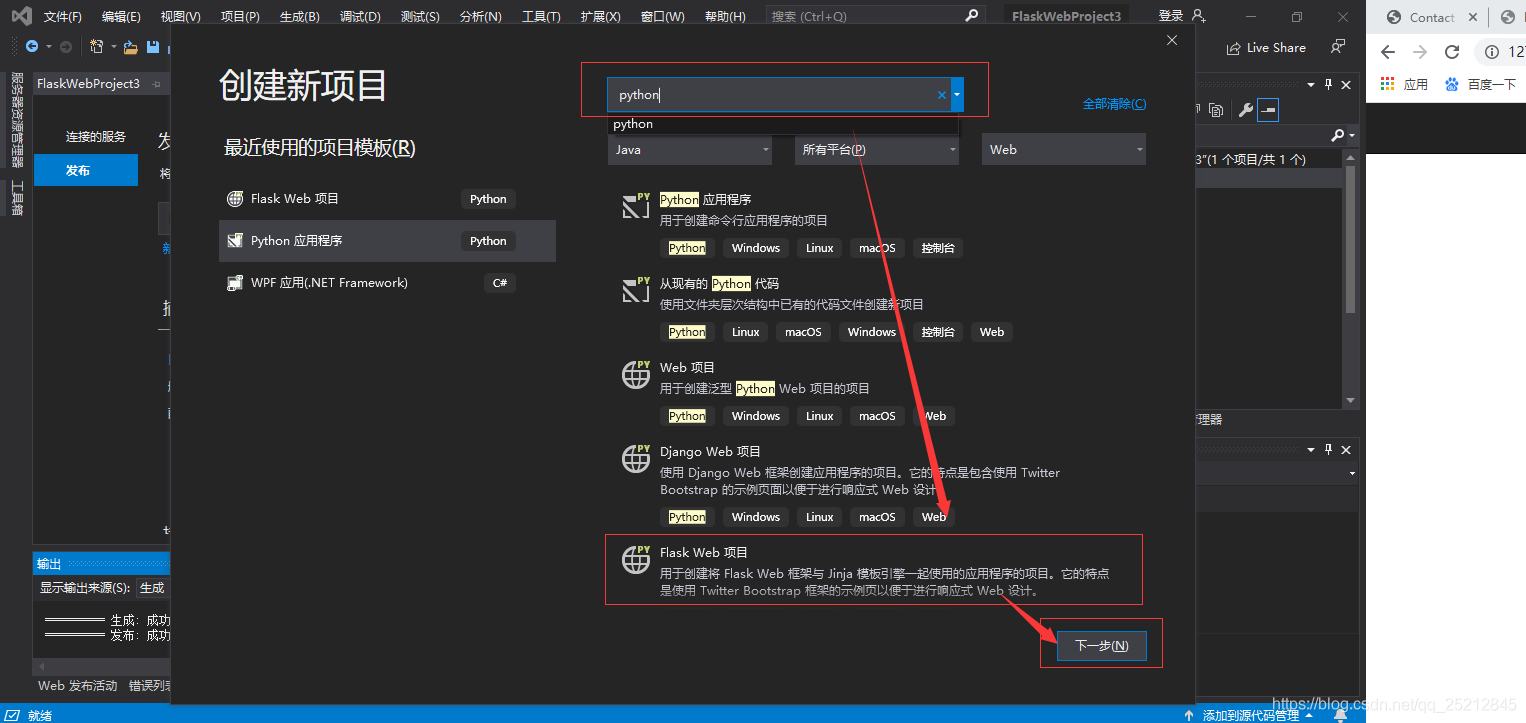Open the all platforms filter dropdown

(x=877, y=149)
